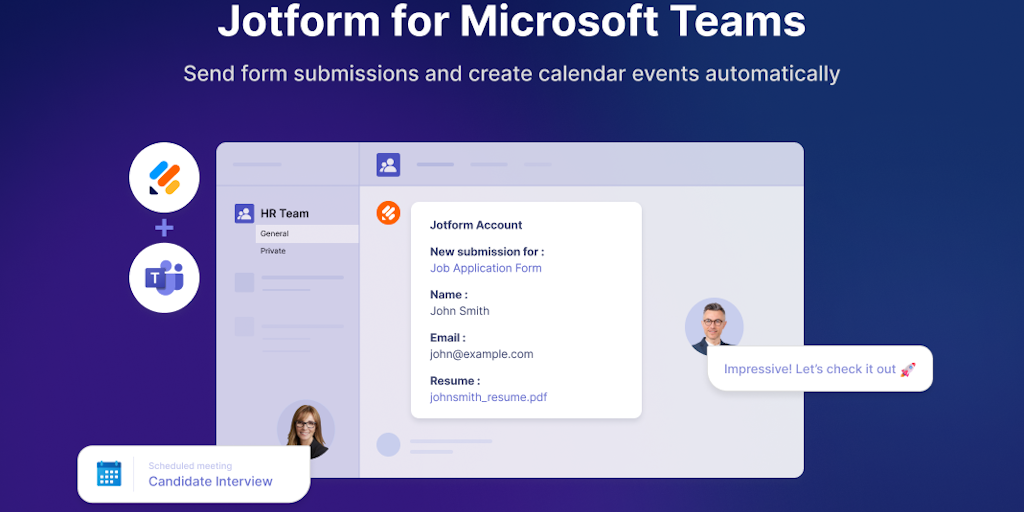The width and height of the screenshot is (1024, 512).
Task: Select the General channel
Action: (307, 234)
